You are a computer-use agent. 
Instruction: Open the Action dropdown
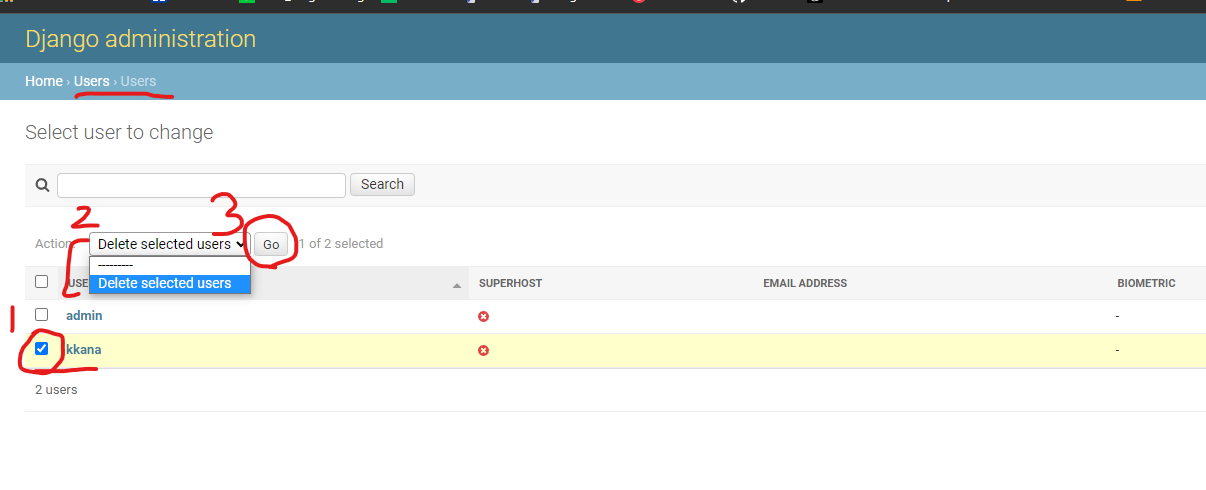169,244
